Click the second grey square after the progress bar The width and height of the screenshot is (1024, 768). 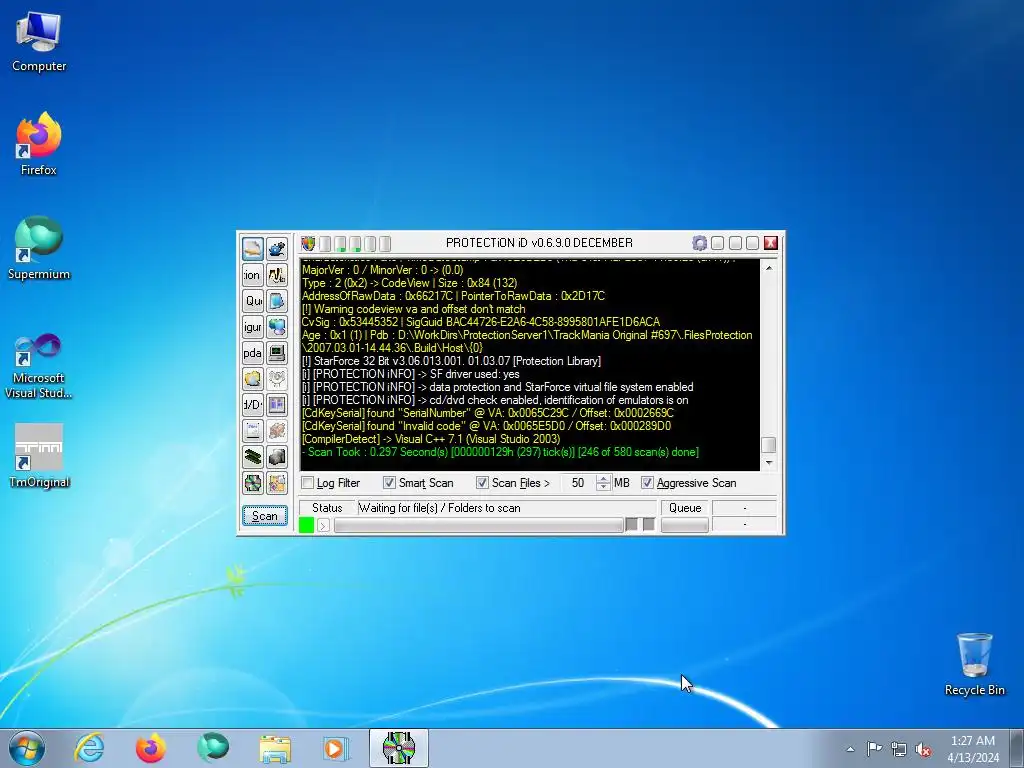(648, 524)
